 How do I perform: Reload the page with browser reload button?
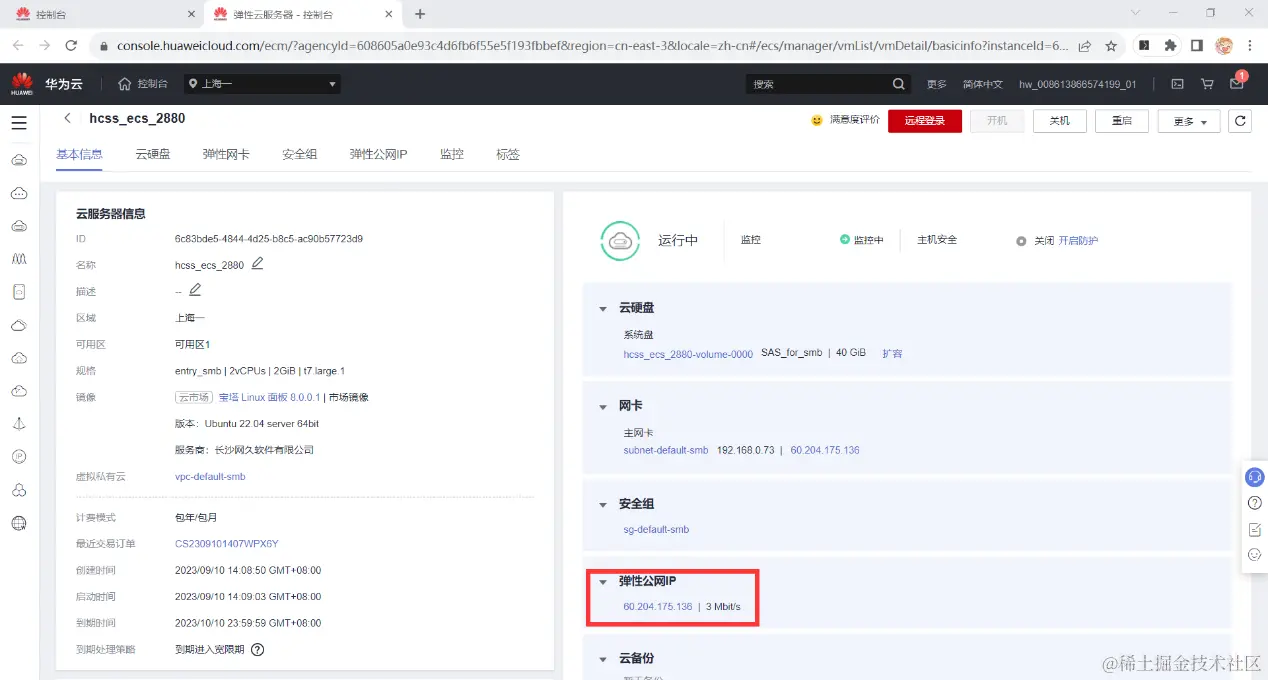click(x=71, y=46)
